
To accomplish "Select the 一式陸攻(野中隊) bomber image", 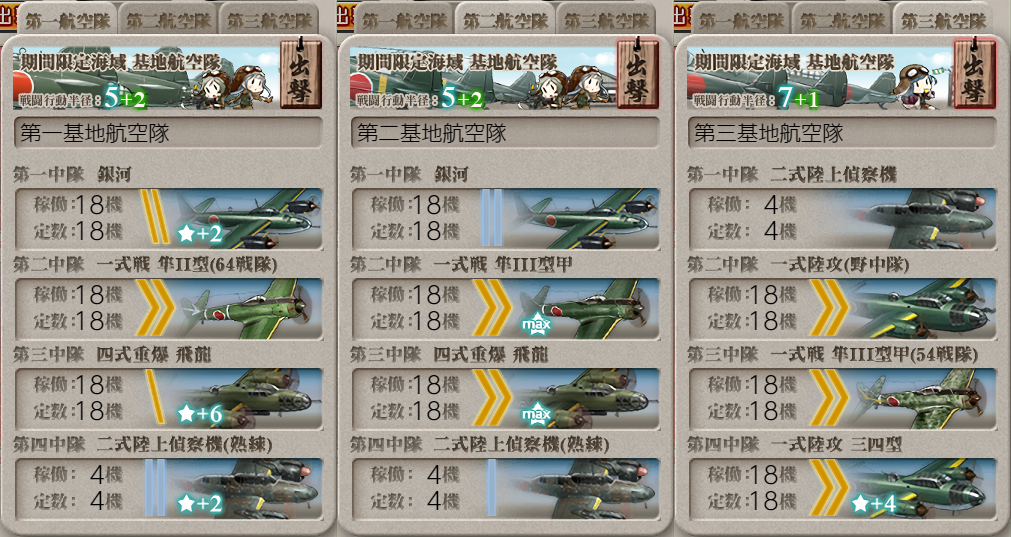I will point(922,309).
